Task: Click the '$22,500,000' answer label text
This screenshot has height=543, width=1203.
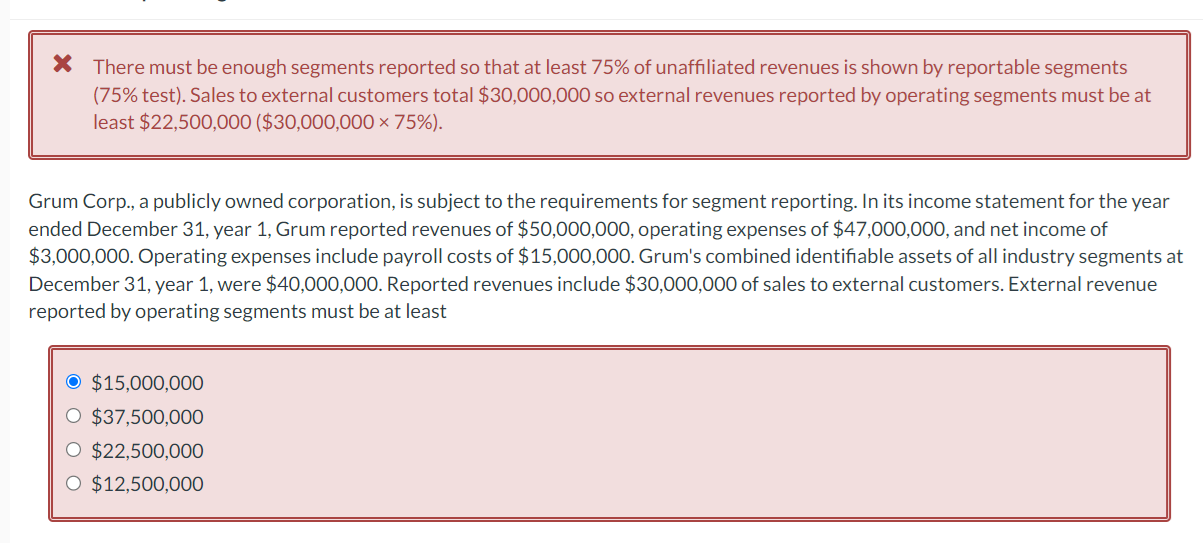Action: [x=147, y=451]
